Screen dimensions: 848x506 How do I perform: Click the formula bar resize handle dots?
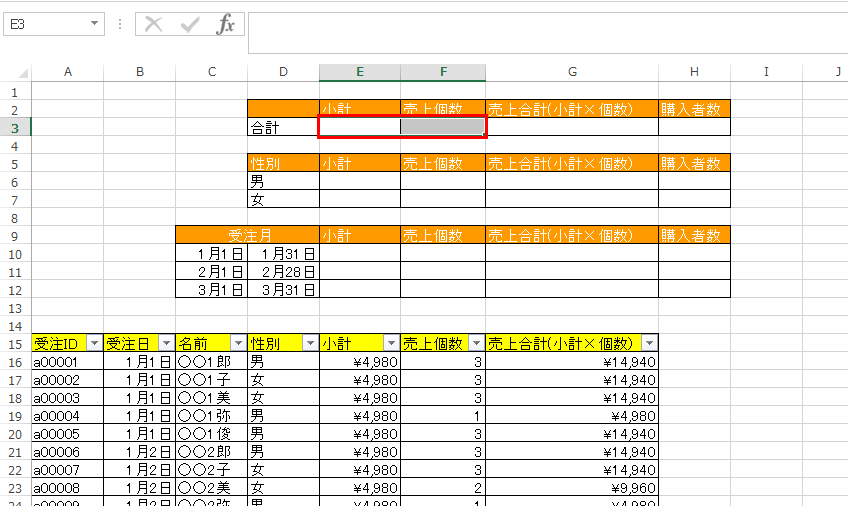[120, 24]
